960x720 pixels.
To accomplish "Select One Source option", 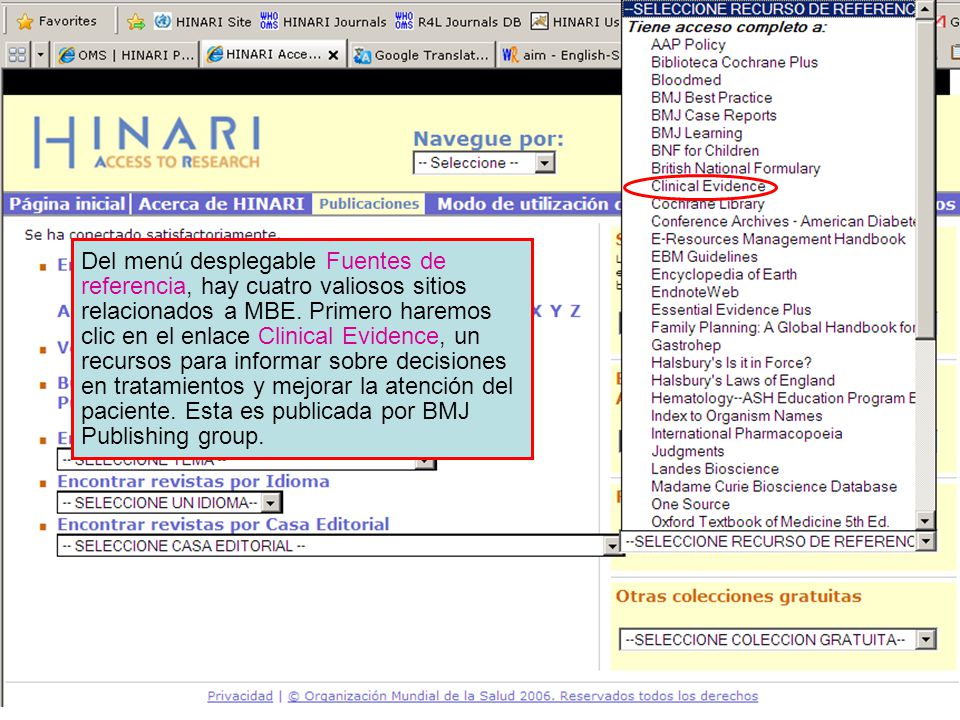I will point(690,504).
